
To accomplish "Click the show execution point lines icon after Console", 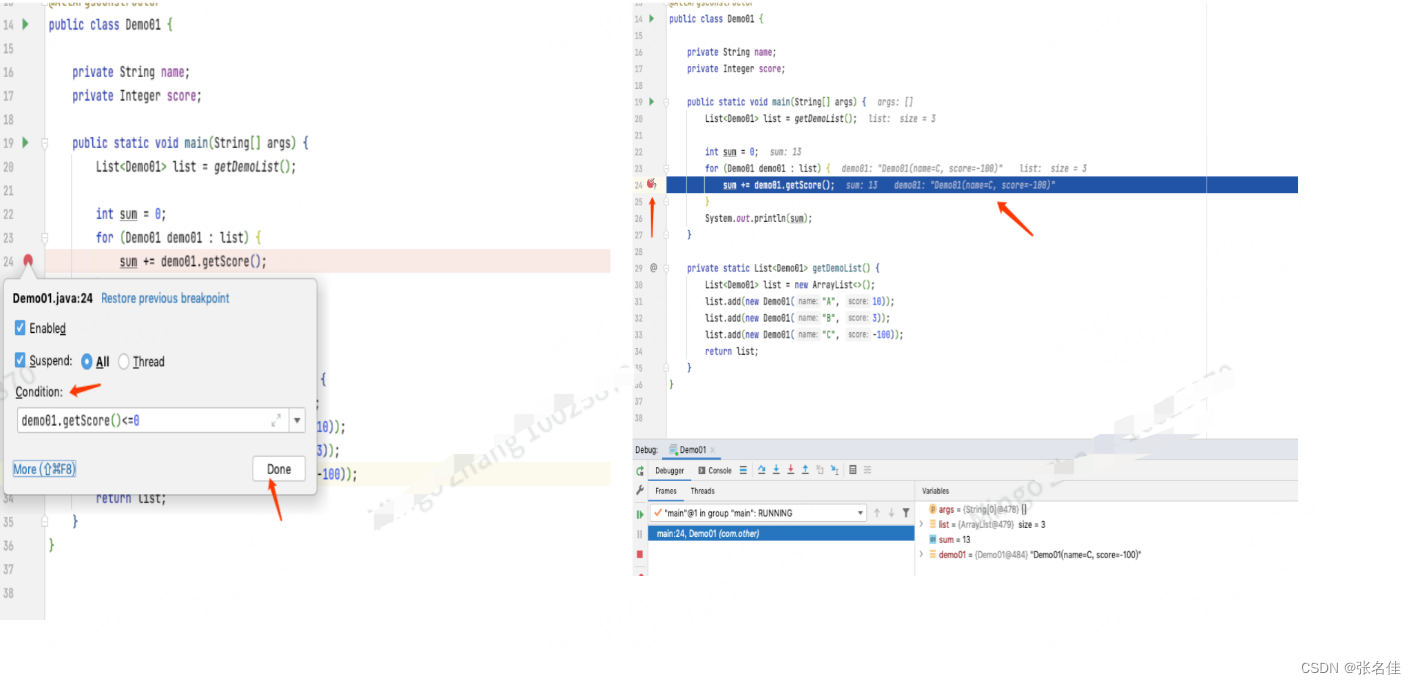I will (x=743, y=470).
